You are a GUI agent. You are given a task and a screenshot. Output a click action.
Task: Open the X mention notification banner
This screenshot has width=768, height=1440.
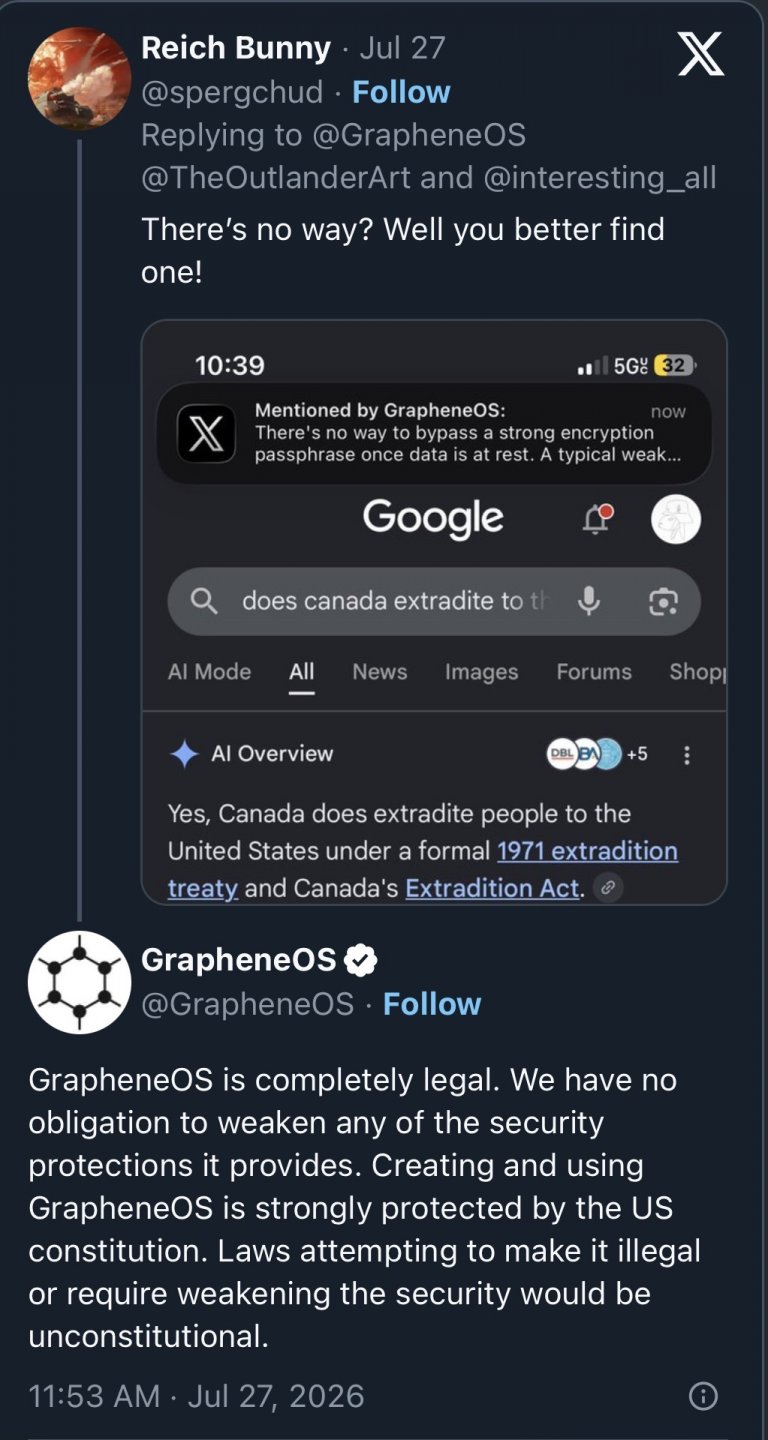click(x=434, y=434)
